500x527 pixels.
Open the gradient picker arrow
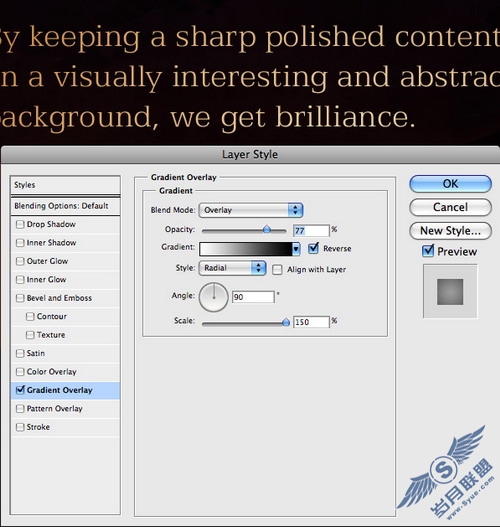pyautogui.click(x=296, y=249)
